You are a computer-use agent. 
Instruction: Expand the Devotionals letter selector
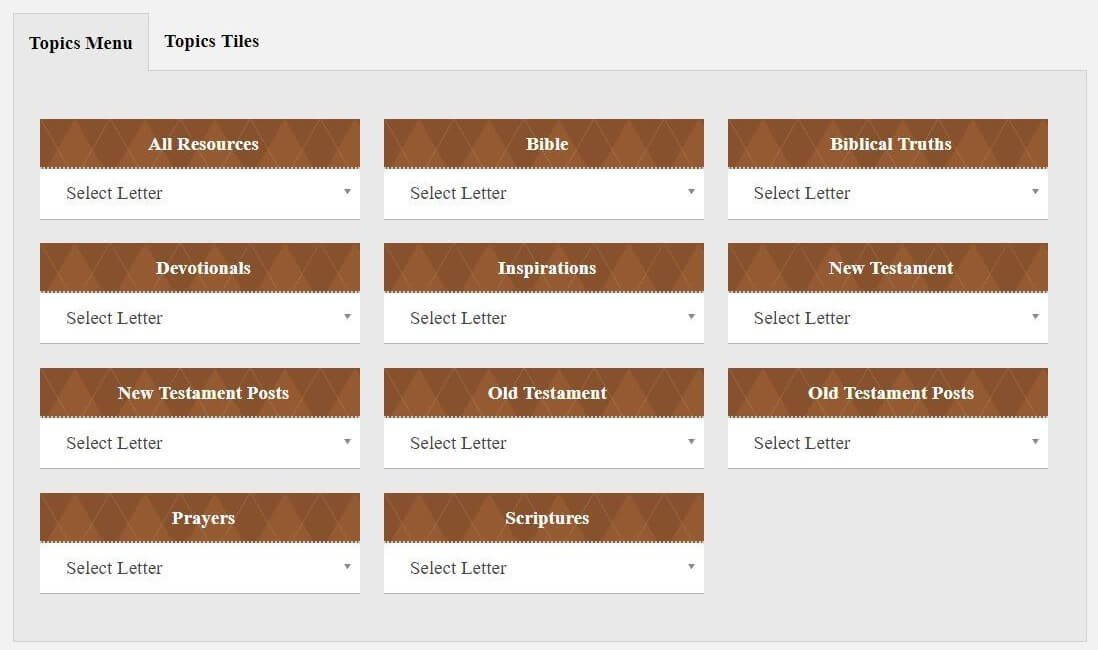tap(200, 318)
